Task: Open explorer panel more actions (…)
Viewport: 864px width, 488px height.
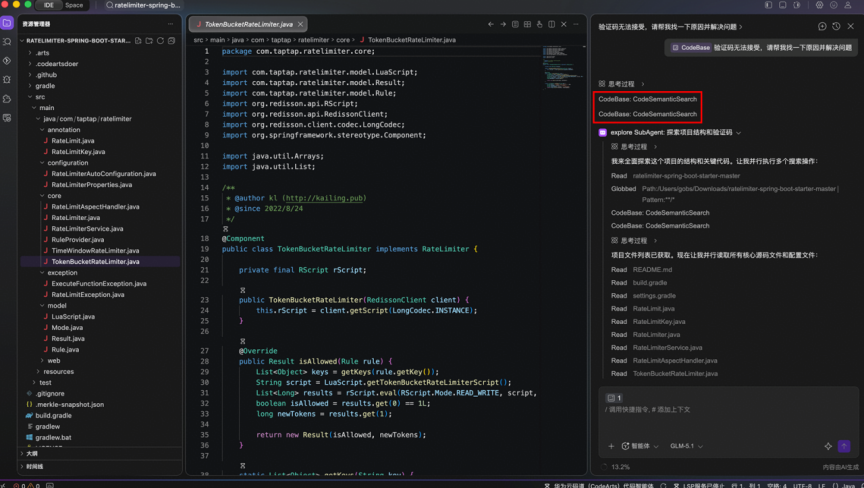Action: pos(170,24)
